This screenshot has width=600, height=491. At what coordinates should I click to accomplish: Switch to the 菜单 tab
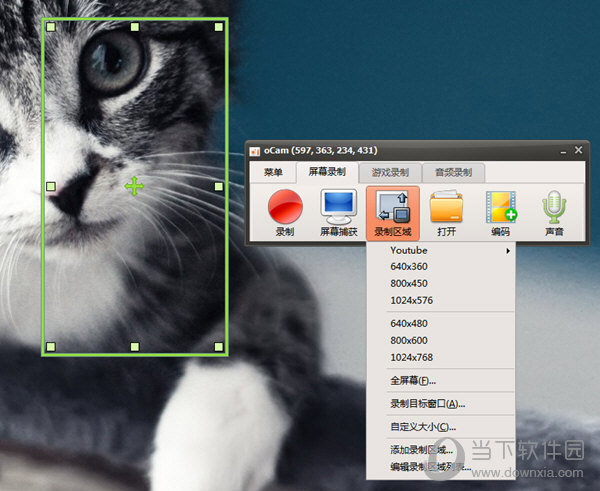[x=273, y=172]
